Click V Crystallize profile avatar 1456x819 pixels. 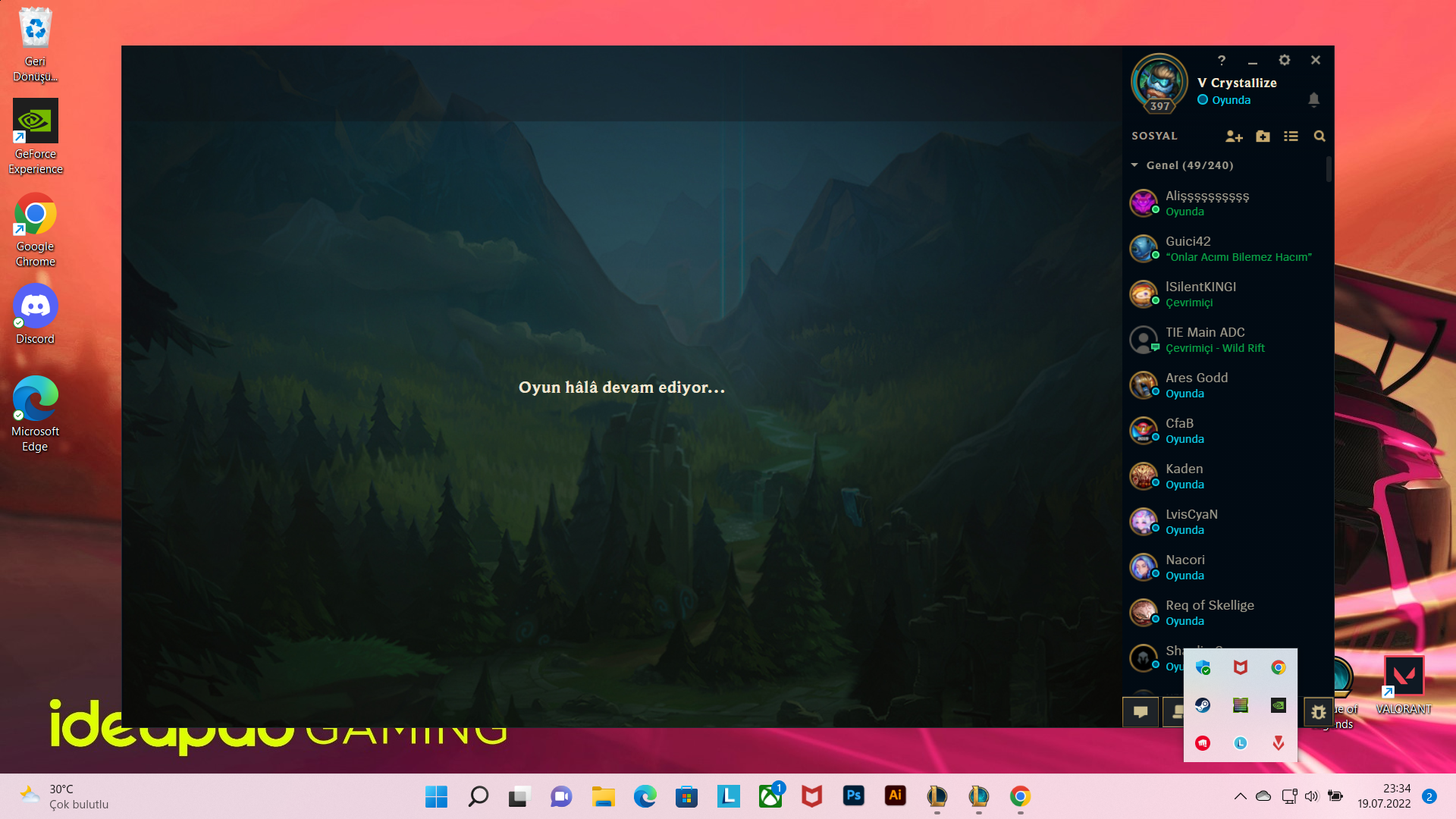point(1159,83)
